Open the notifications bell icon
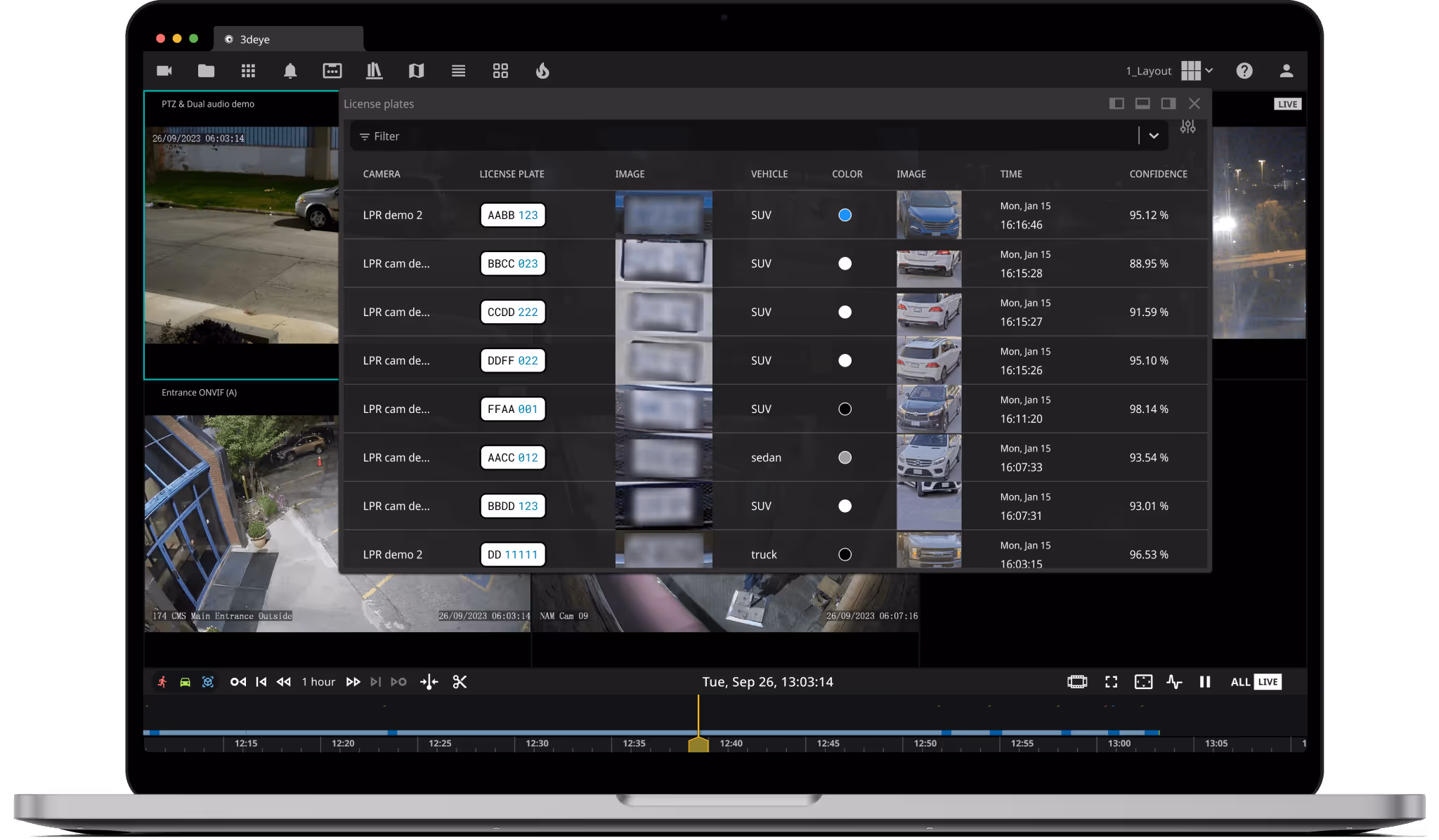This screenshot has width=1439, height=840. pyautogui.click(x=290, y=71)
